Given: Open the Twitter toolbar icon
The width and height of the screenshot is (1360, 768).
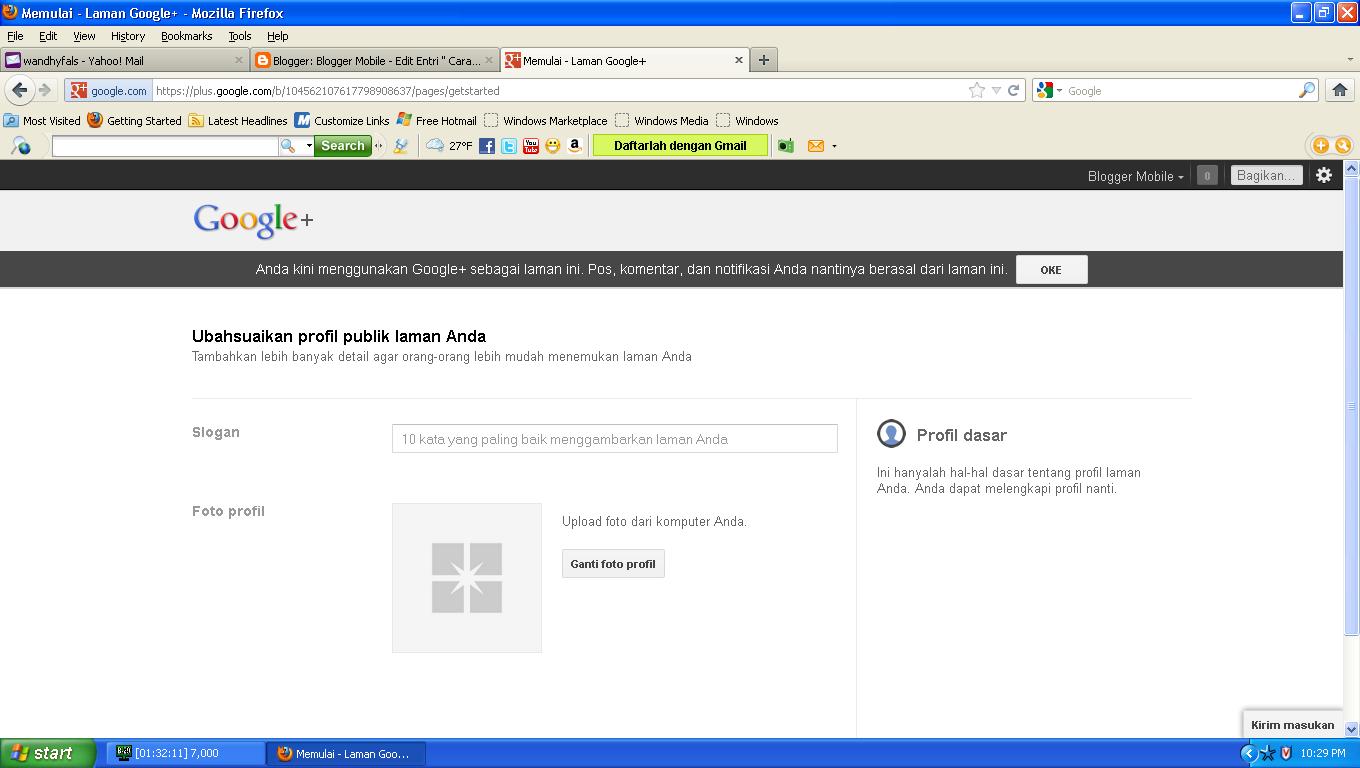Looking at the screenshot, I should point(509,146).
